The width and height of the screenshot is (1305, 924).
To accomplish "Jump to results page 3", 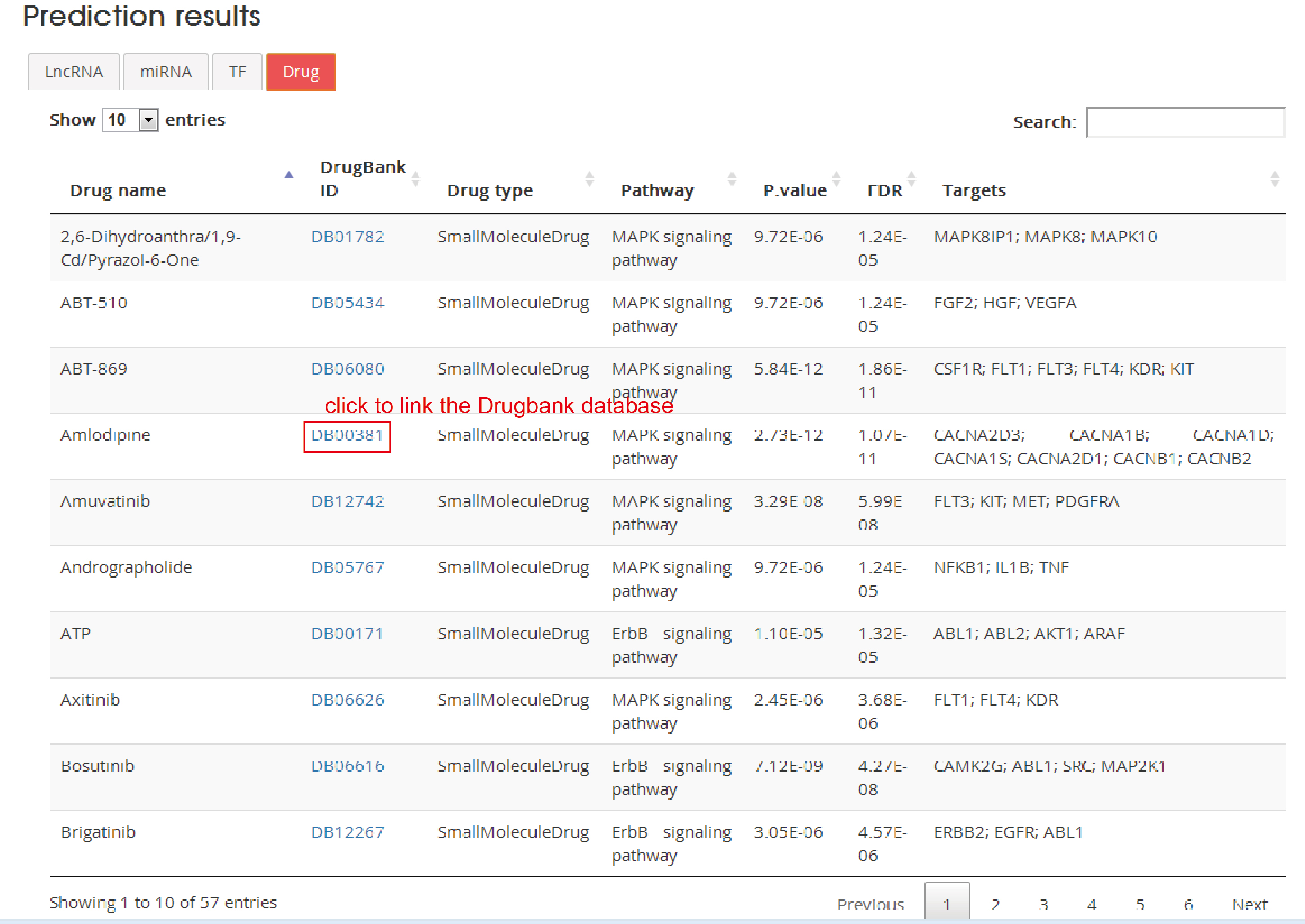I will coord(1043,904).
